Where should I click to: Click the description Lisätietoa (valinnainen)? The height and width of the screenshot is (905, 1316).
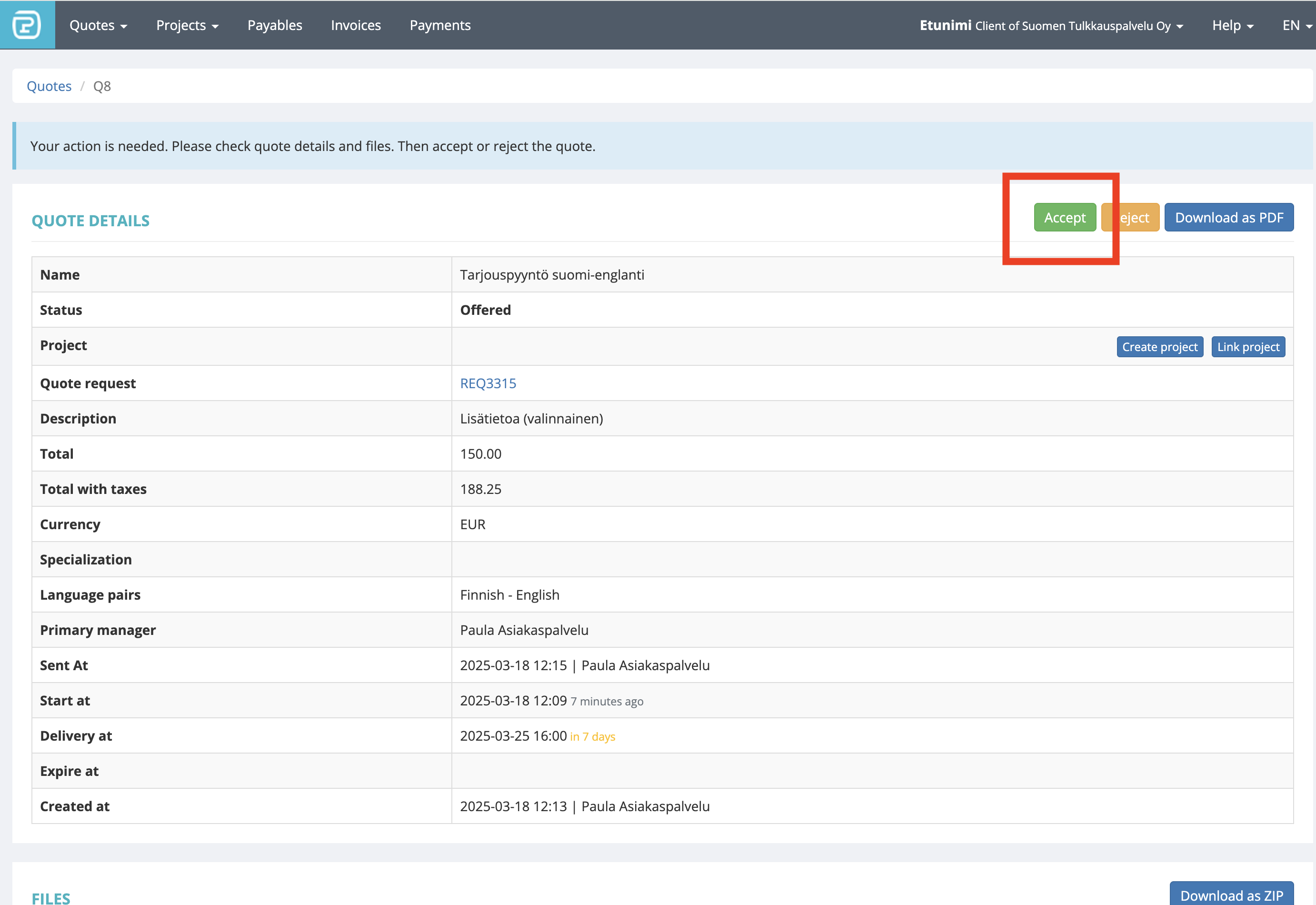(x=532, y=419)
